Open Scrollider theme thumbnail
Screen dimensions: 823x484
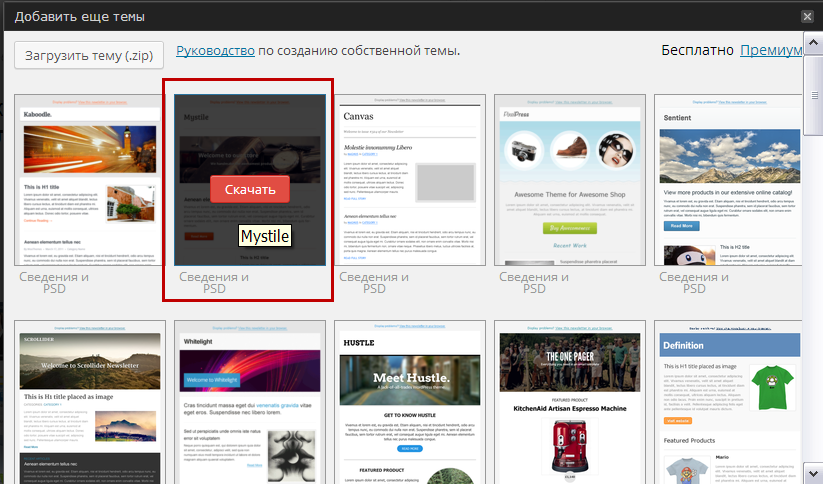90,402
